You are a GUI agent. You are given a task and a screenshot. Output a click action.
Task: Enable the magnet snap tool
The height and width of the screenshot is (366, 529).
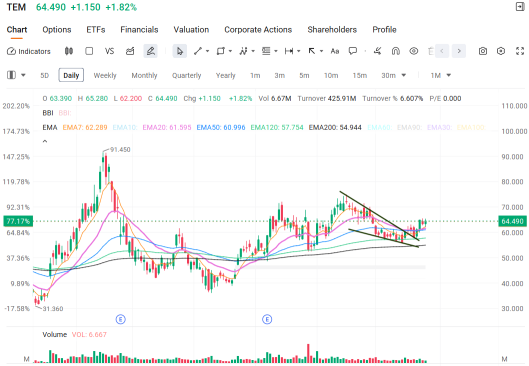click(x=395, y=51)
